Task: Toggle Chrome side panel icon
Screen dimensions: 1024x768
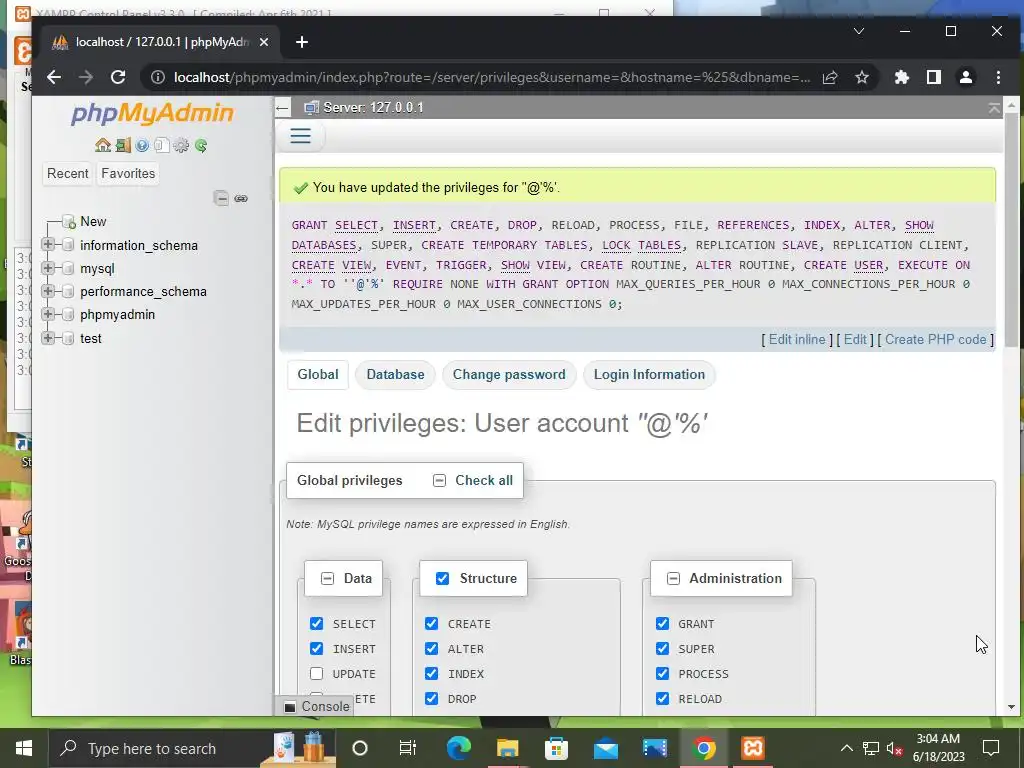Action: pyautogui.click(x=934, y=77)
